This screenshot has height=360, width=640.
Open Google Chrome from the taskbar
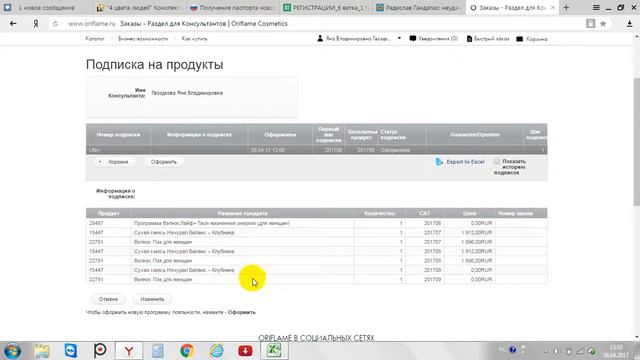pos(187,351)
